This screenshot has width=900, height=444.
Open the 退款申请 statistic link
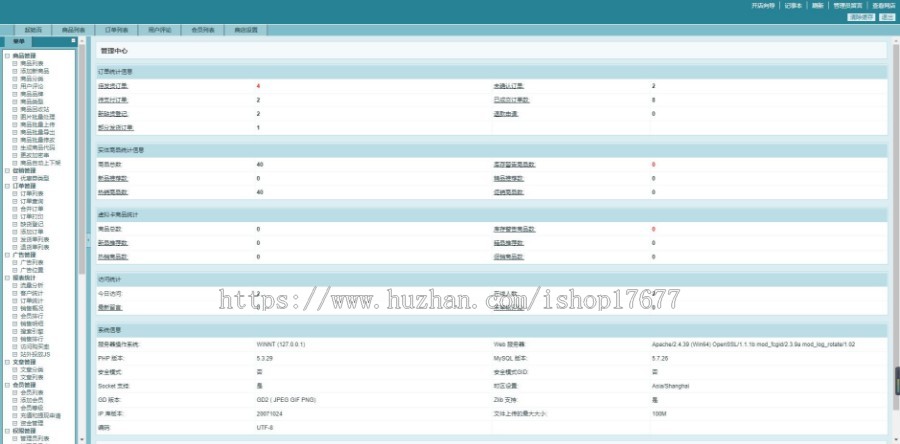click(x=506, y=114)
